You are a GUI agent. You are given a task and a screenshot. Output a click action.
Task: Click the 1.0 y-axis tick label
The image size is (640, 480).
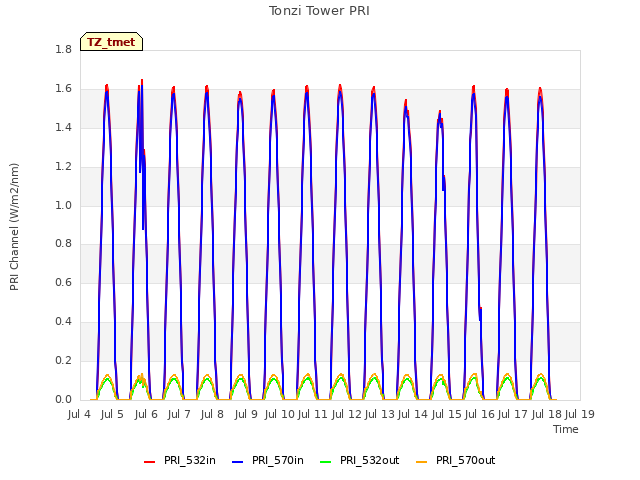[x=63, y=205]
